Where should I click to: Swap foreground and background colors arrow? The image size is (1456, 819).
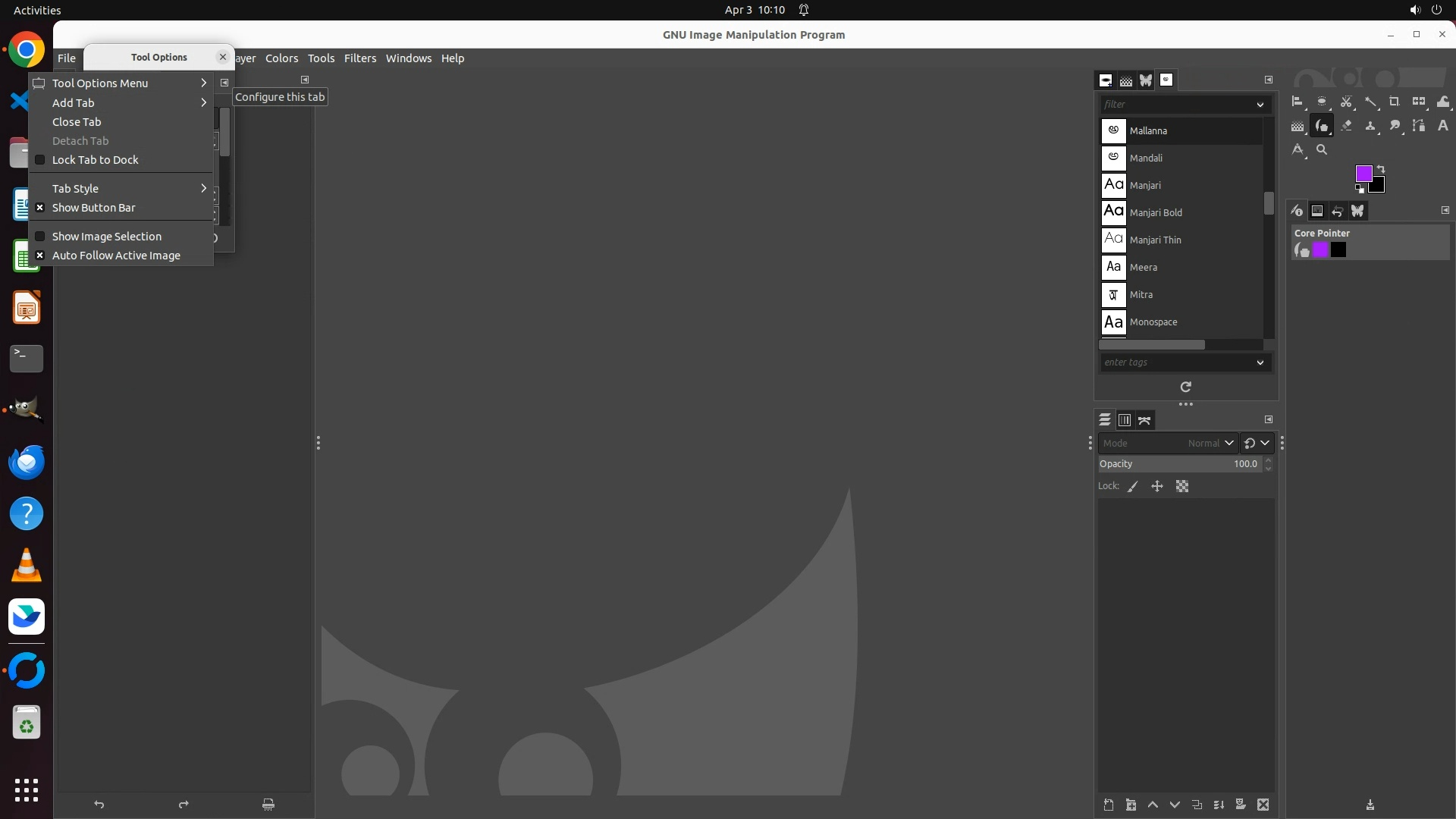point(1381,169)
